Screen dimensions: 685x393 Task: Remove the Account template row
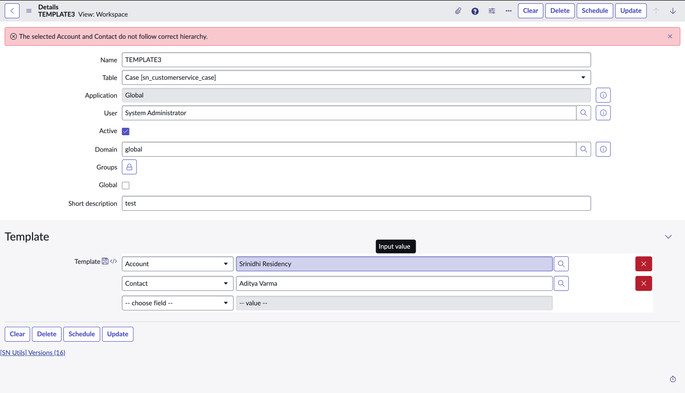pos(643,264)
